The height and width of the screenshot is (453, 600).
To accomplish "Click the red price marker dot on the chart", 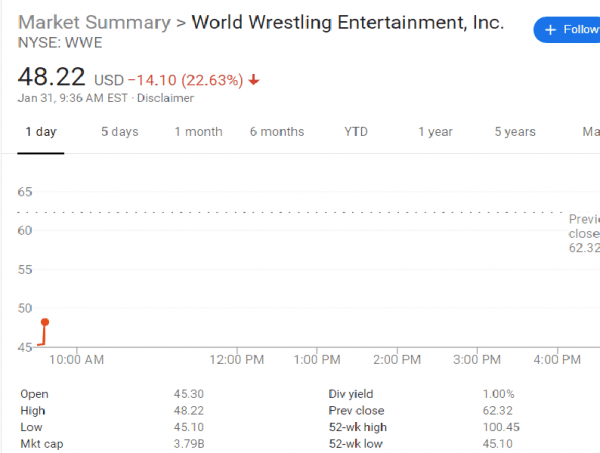I will click(45, 322).
